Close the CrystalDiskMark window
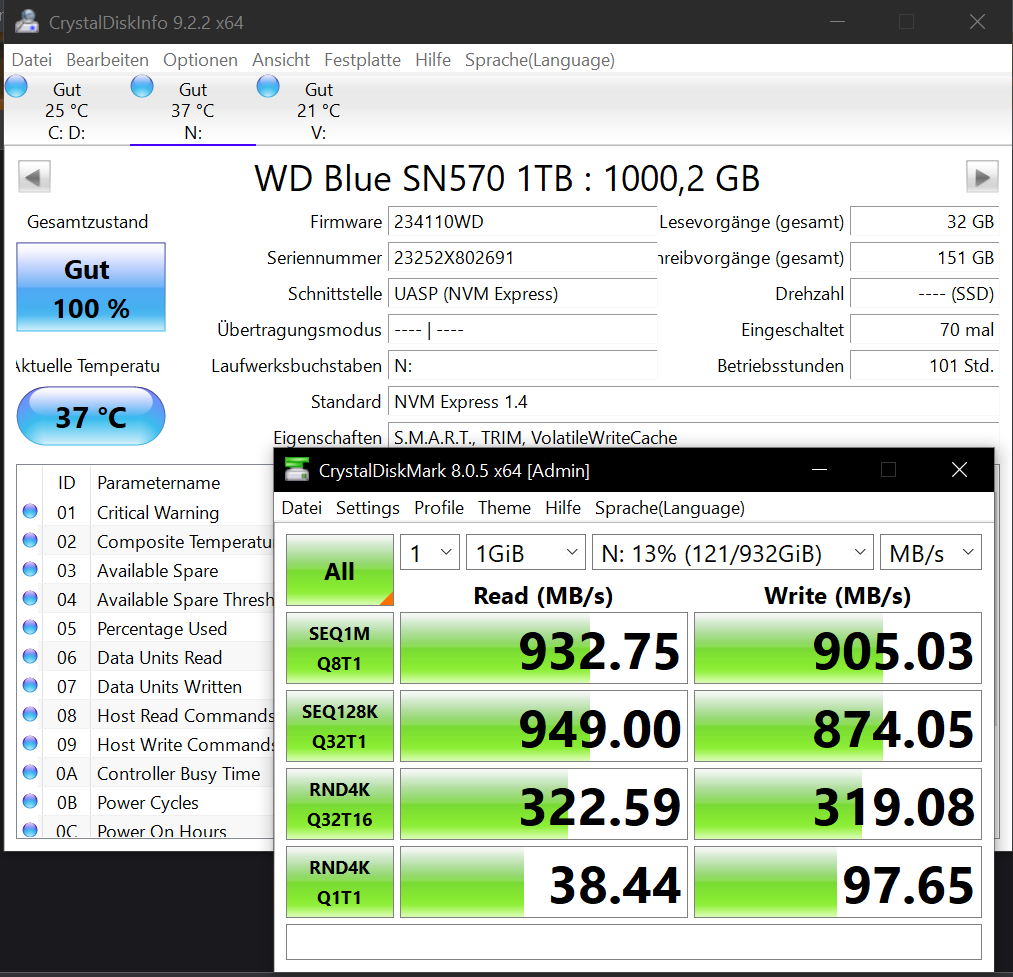Image resolution: width=1013 pixels, height=977 pixels. 959,470
